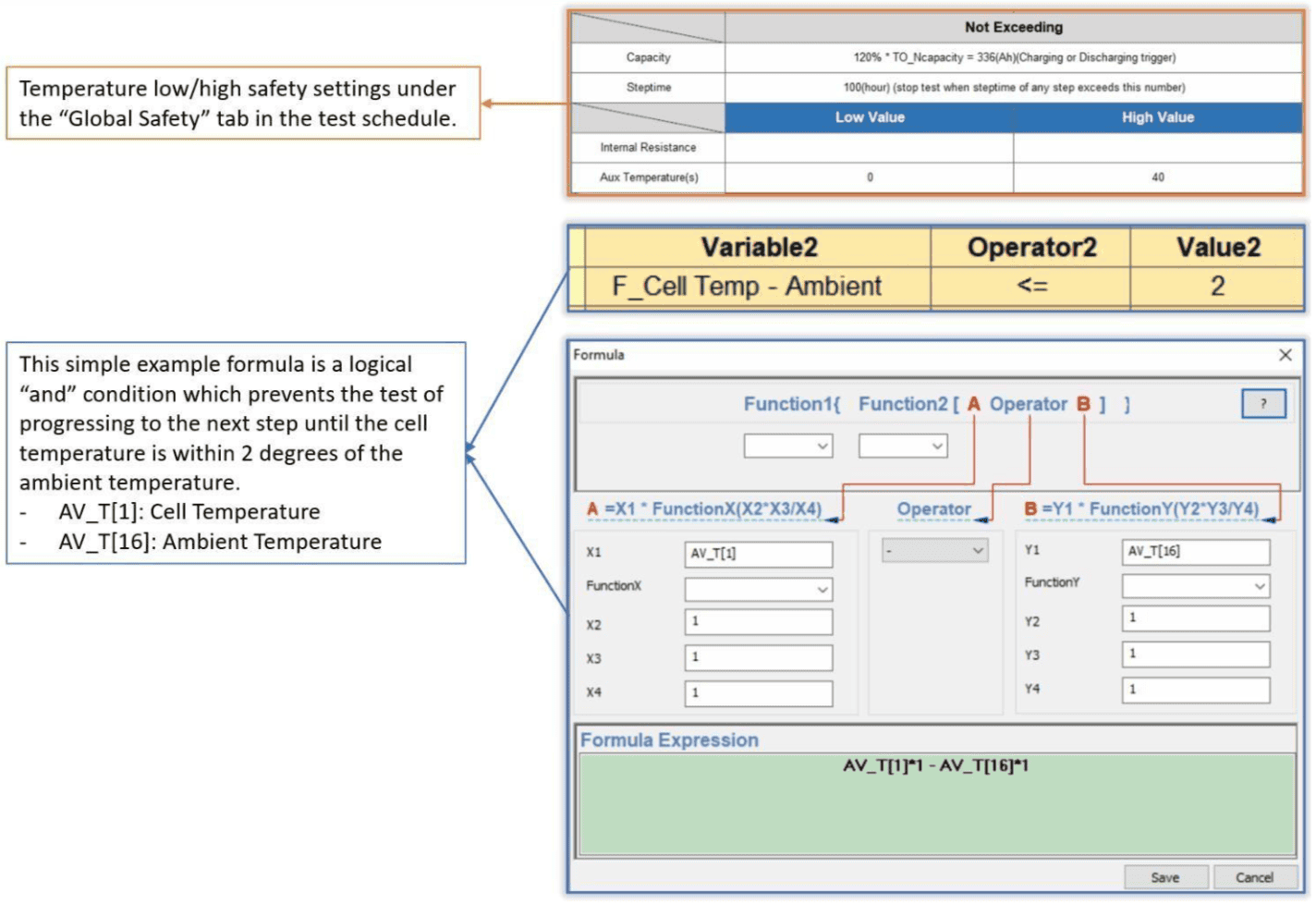This screenshot has height=905, width=1316.
Task: Click the Value2 cell showing 2
Action: tap(1217, 286)
